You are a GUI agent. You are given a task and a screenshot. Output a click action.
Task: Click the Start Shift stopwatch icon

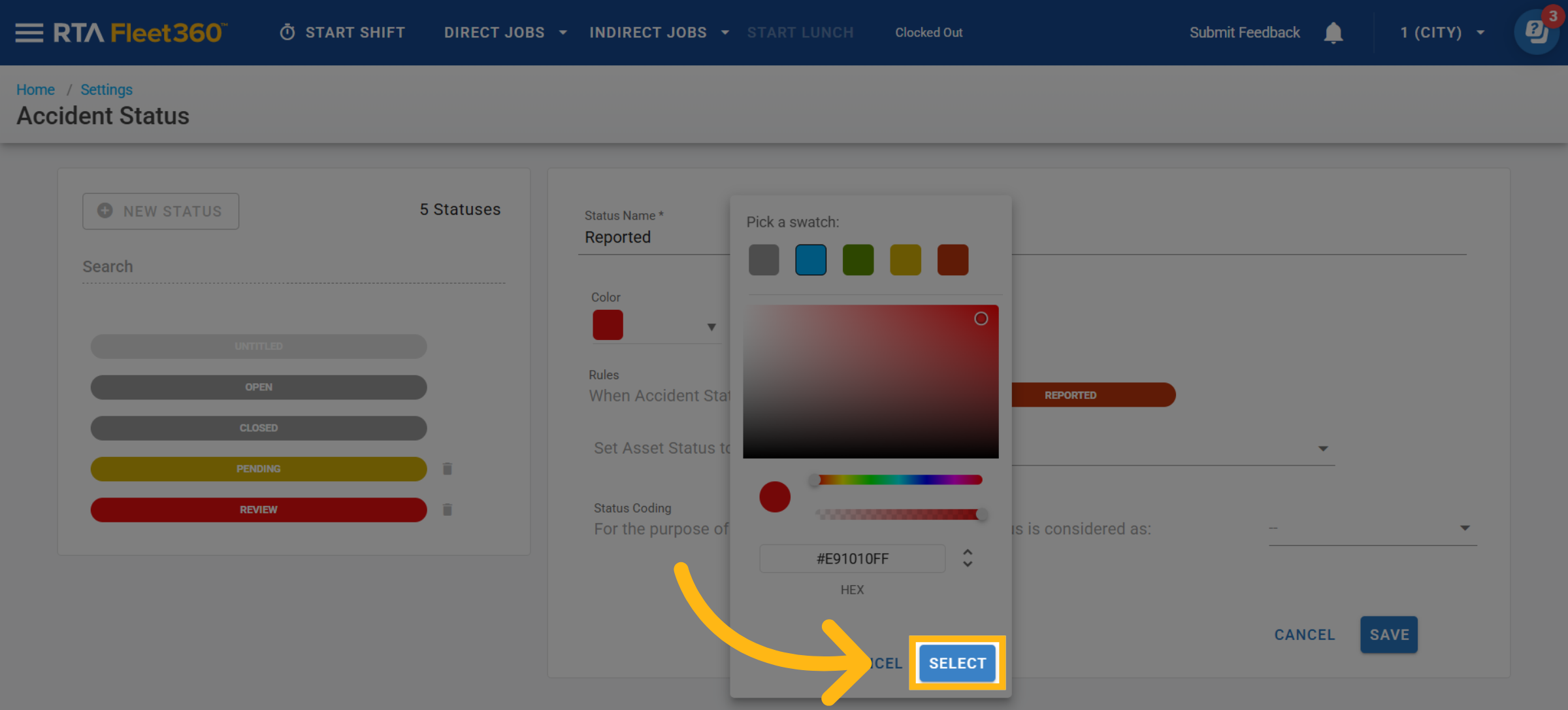tap(287, 32)
